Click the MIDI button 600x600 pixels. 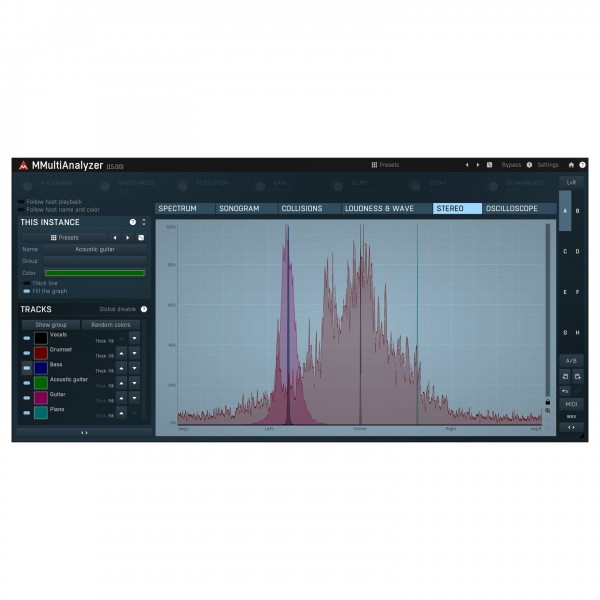(x=571, y=404)
